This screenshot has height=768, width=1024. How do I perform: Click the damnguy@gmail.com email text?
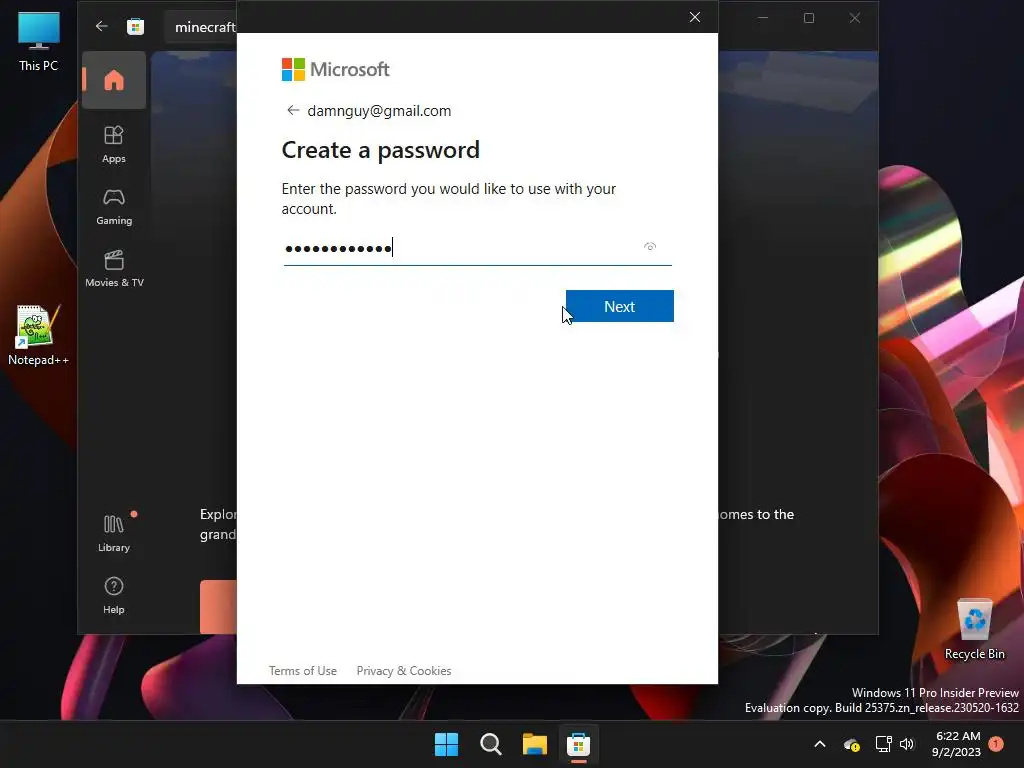(379, 111)
